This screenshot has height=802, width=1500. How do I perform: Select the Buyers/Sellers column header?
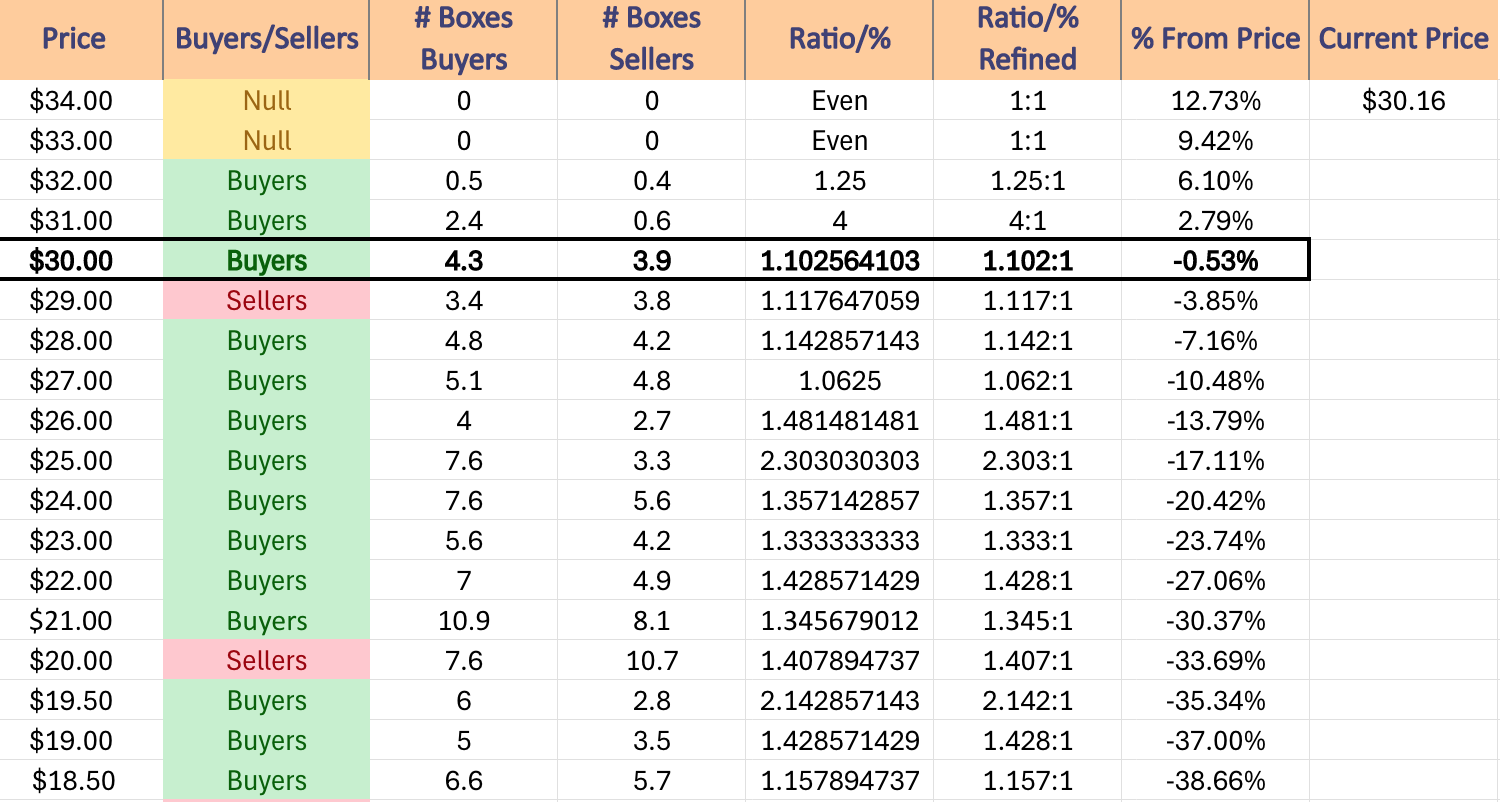pyautogui.click(x=266, y=40)
